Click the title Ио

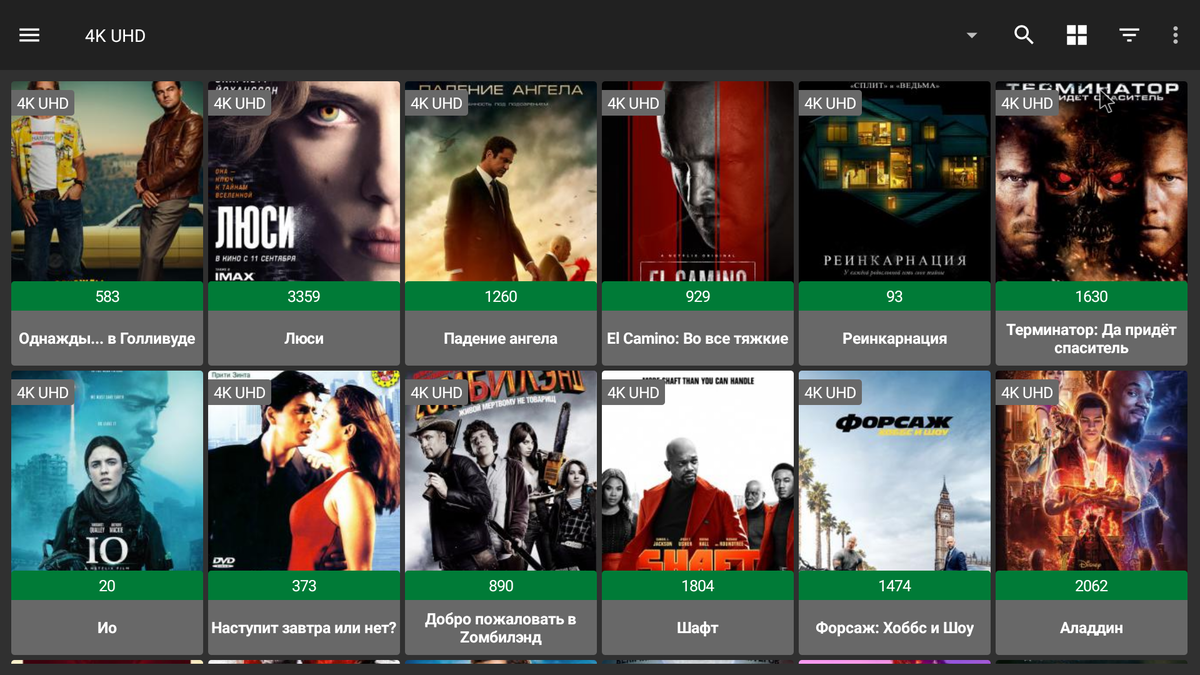pos(107,628)
